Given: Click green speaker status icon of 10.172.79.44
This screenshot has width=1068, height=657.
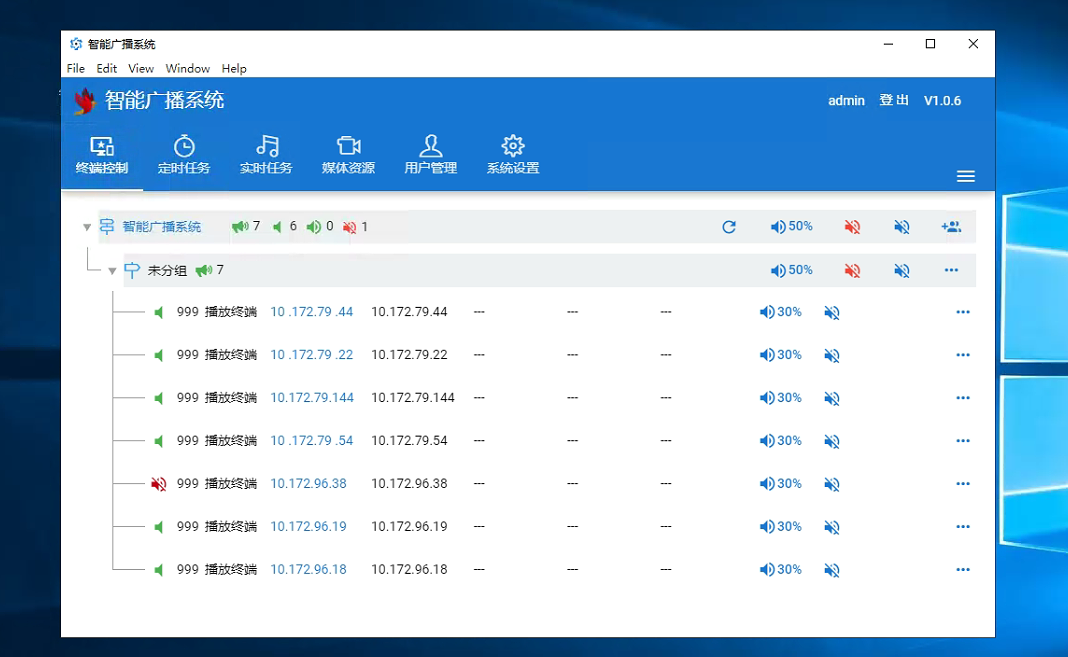Looking at the screenshot, I should click(159, 313).
